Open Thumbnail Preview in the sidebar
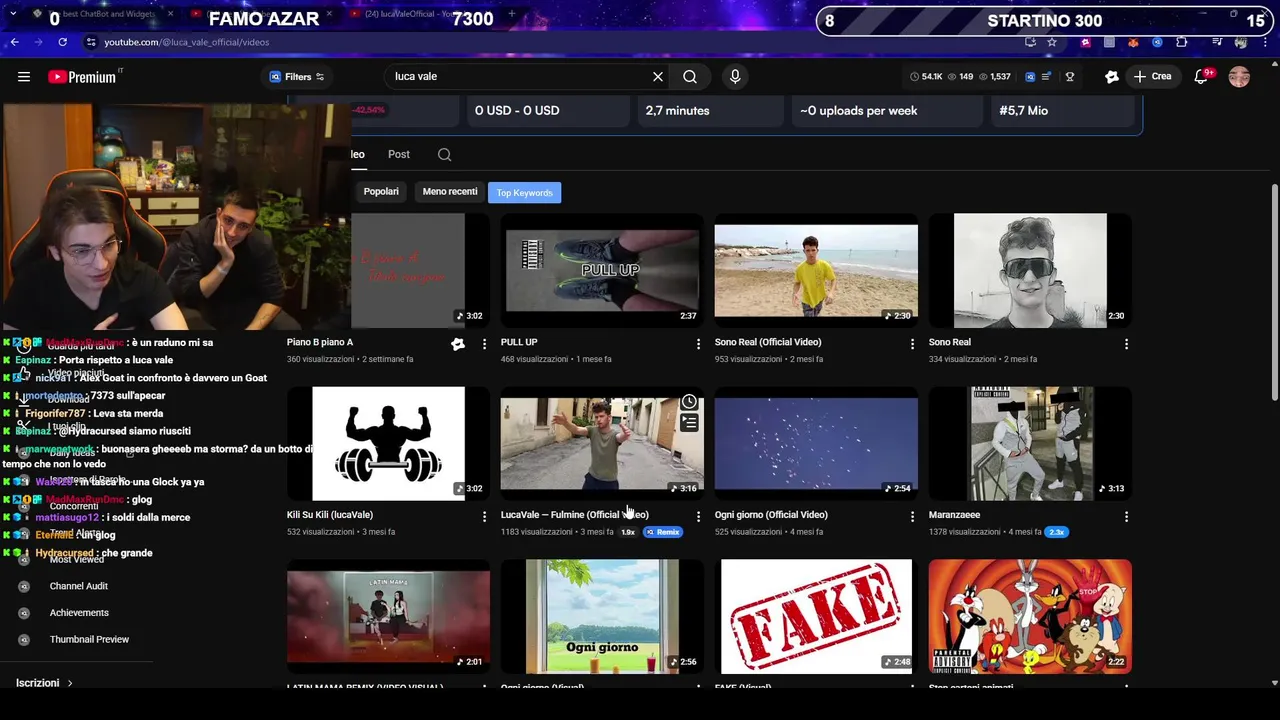The width and height of the screenshot is (1280, 720). click(89, 639)
